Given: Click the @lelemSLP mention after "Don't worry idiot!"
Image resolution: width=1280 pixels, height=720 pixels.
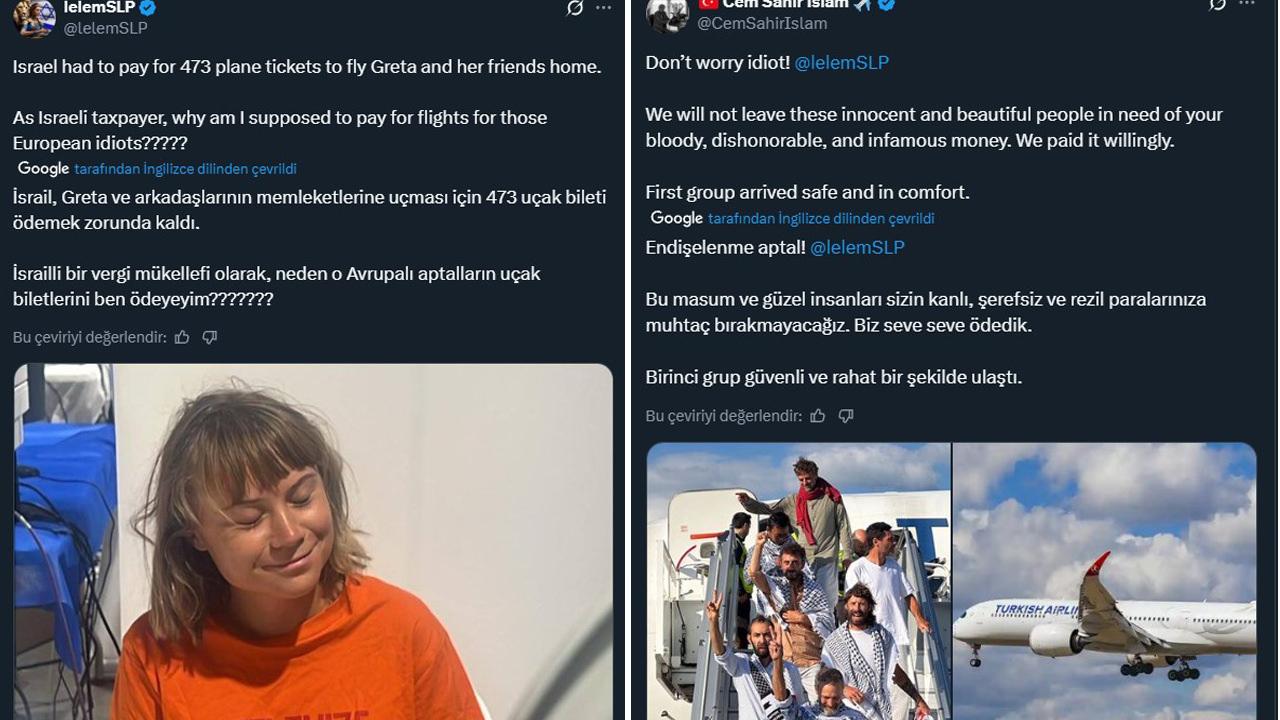Looking at the screenshot, I should [841, 62].
